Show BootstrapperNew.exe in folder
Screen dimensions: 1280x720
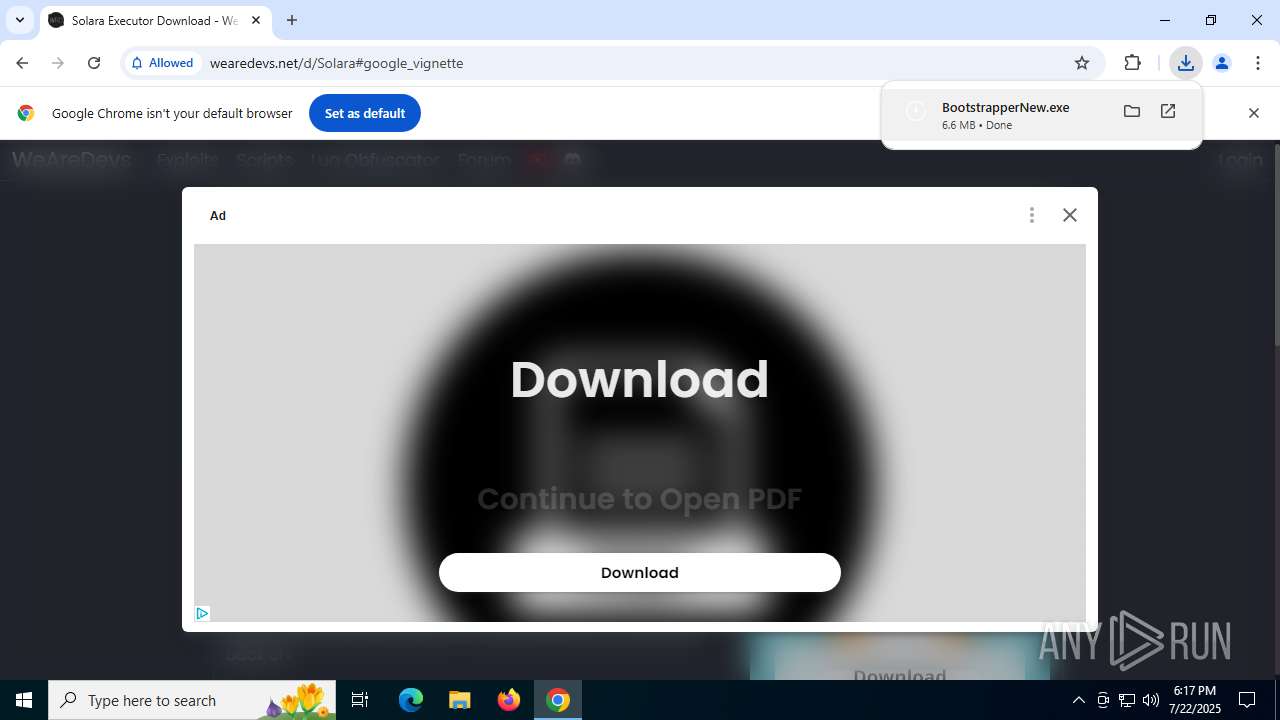tap(1132, 111)
